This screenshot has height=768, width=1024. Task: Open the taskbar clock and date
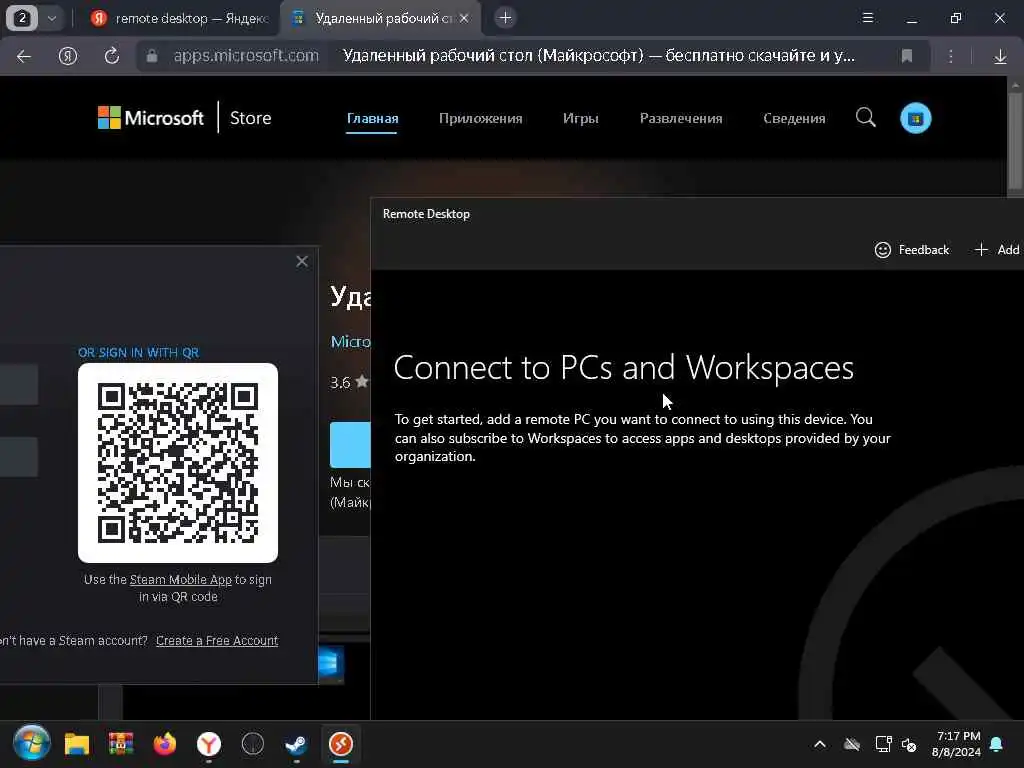click(956, 744)
